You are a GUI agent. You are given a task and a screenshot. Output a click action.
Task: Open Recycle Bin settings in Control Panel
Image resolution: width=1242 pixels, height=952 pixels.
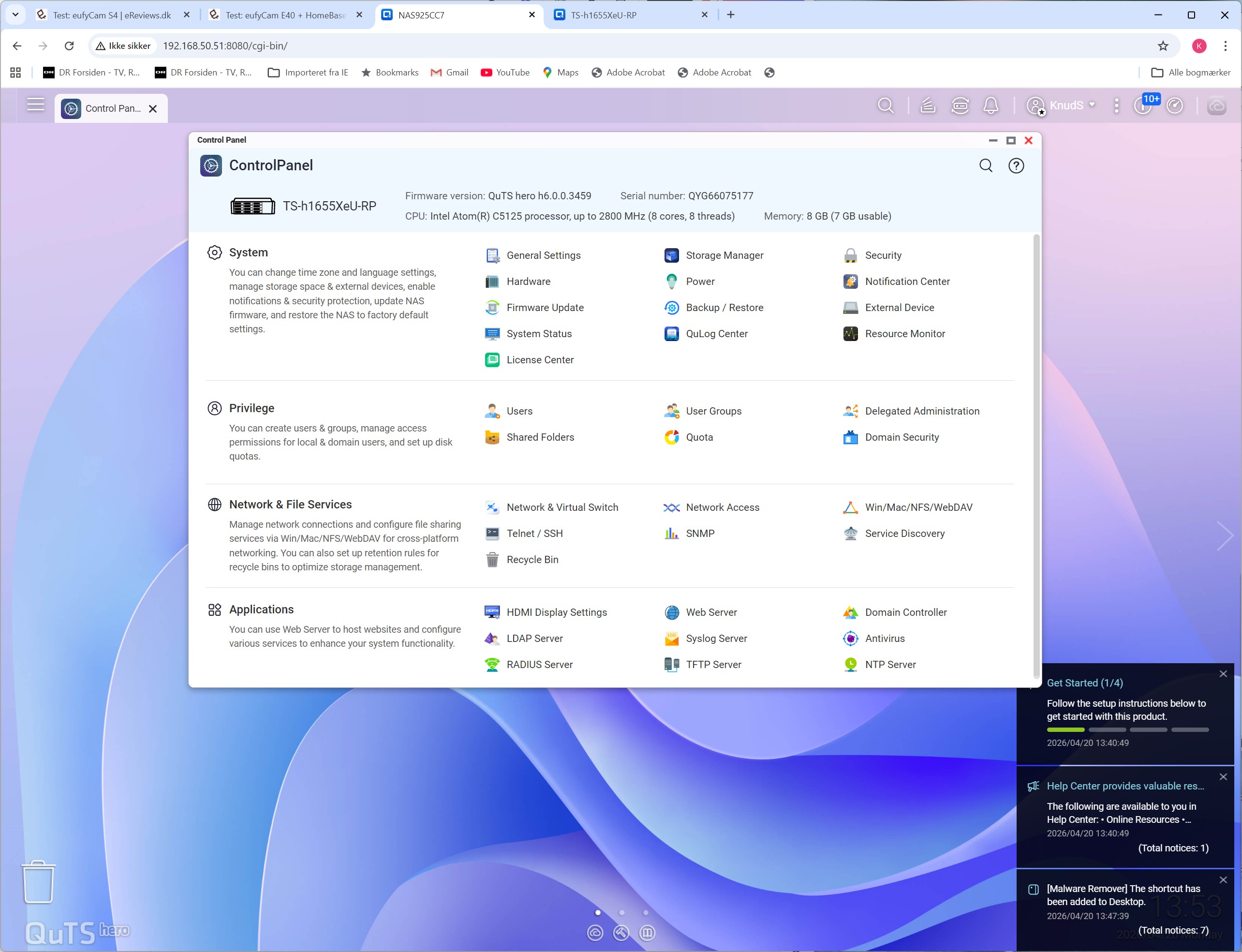coord(522,560)
